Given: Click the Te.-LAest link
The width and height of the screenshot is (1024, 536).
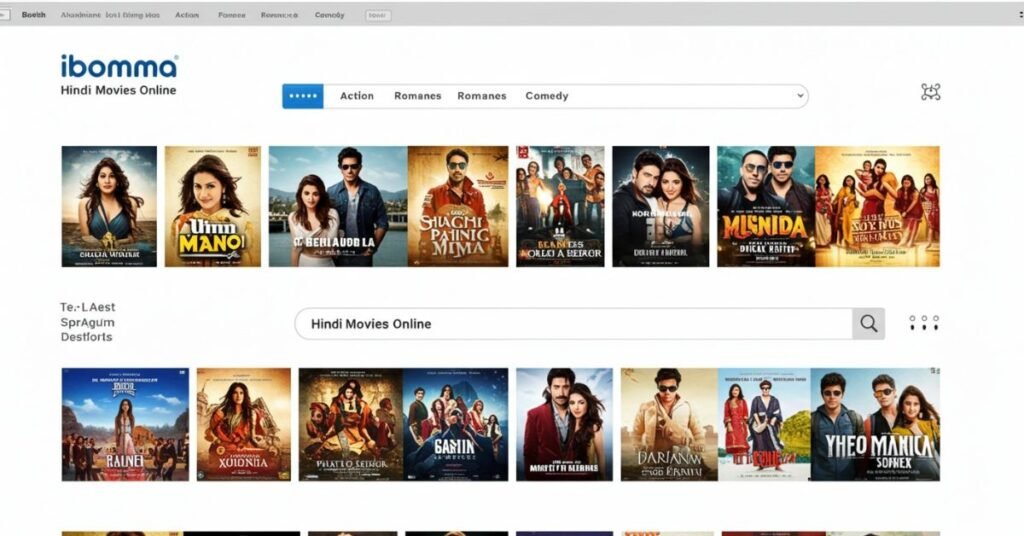Looking at the screenshot, I should click(88, 307).
